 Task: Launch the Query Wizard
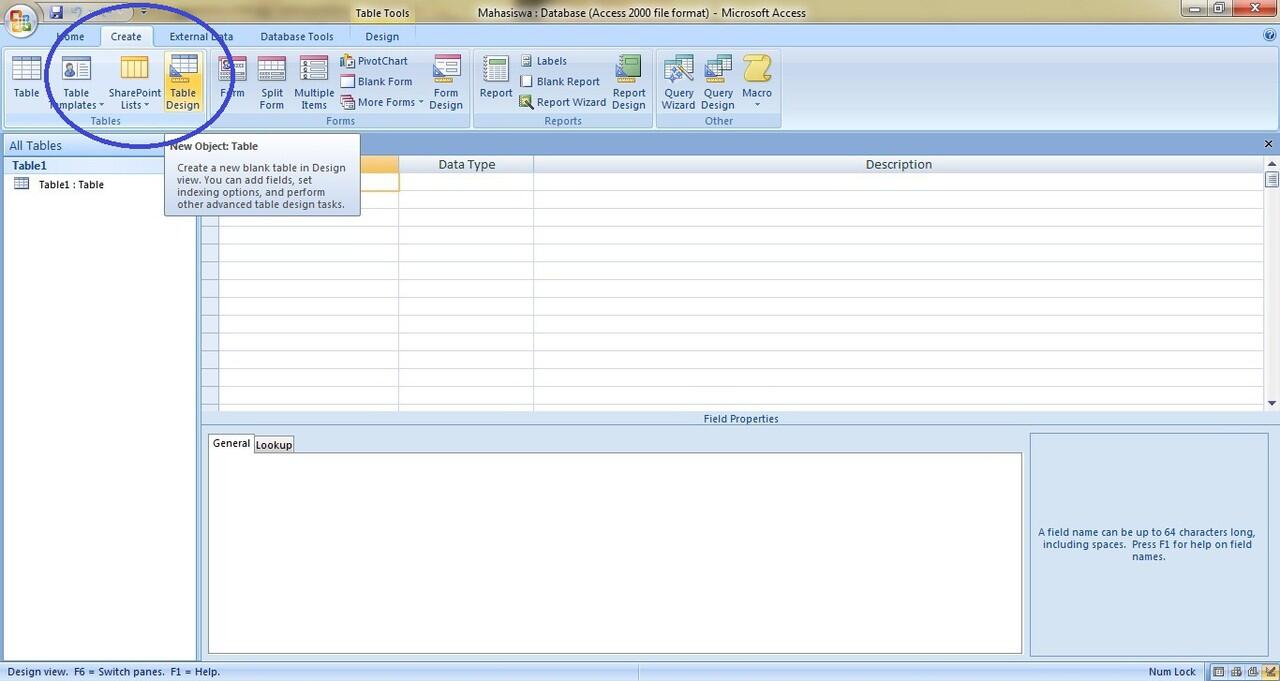[x=678, y=70]
